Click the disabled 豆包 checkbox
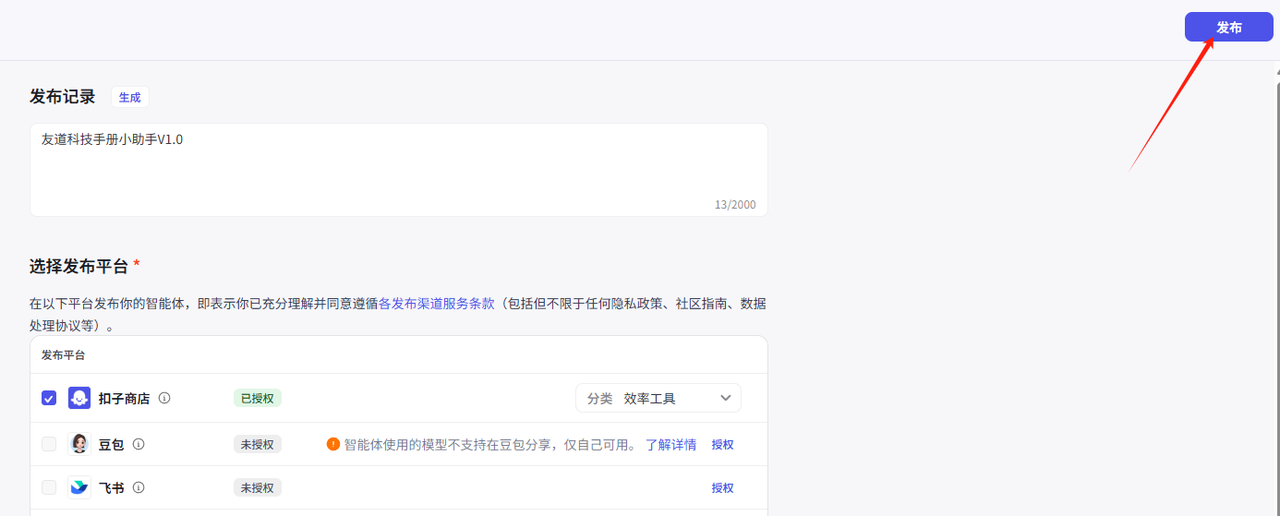 click(x=49, y=444)
